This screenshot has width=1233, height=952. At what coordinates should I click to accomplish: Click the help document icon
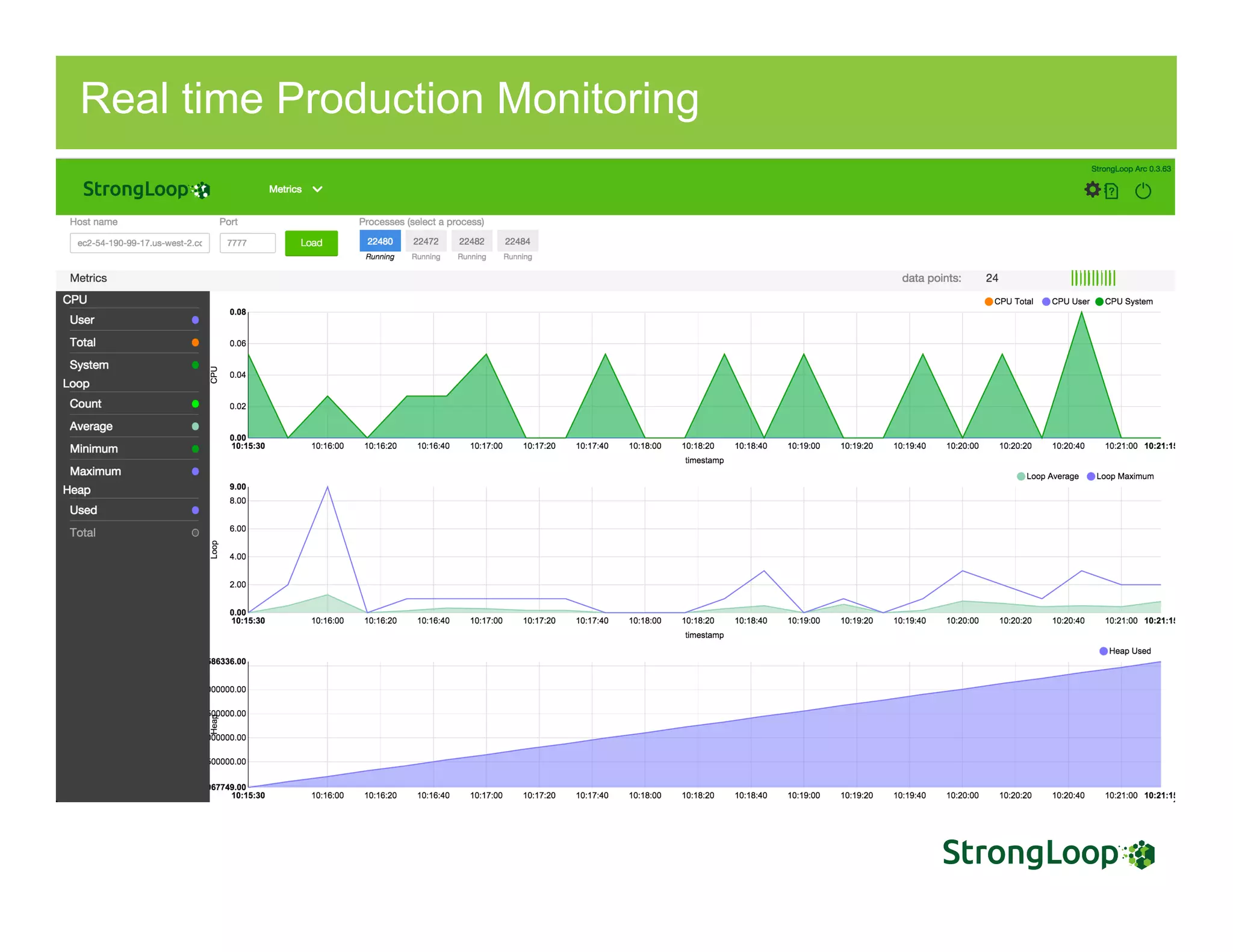coord(1111,191)
